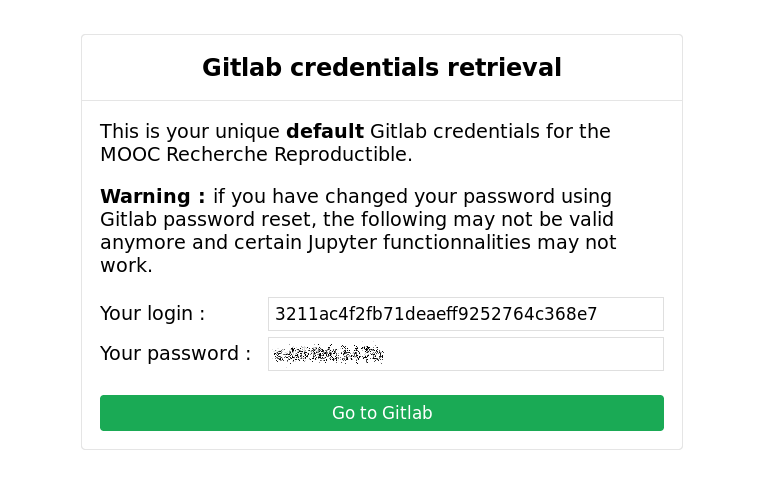Click the "Your password :" label

[x=175, y=354]
